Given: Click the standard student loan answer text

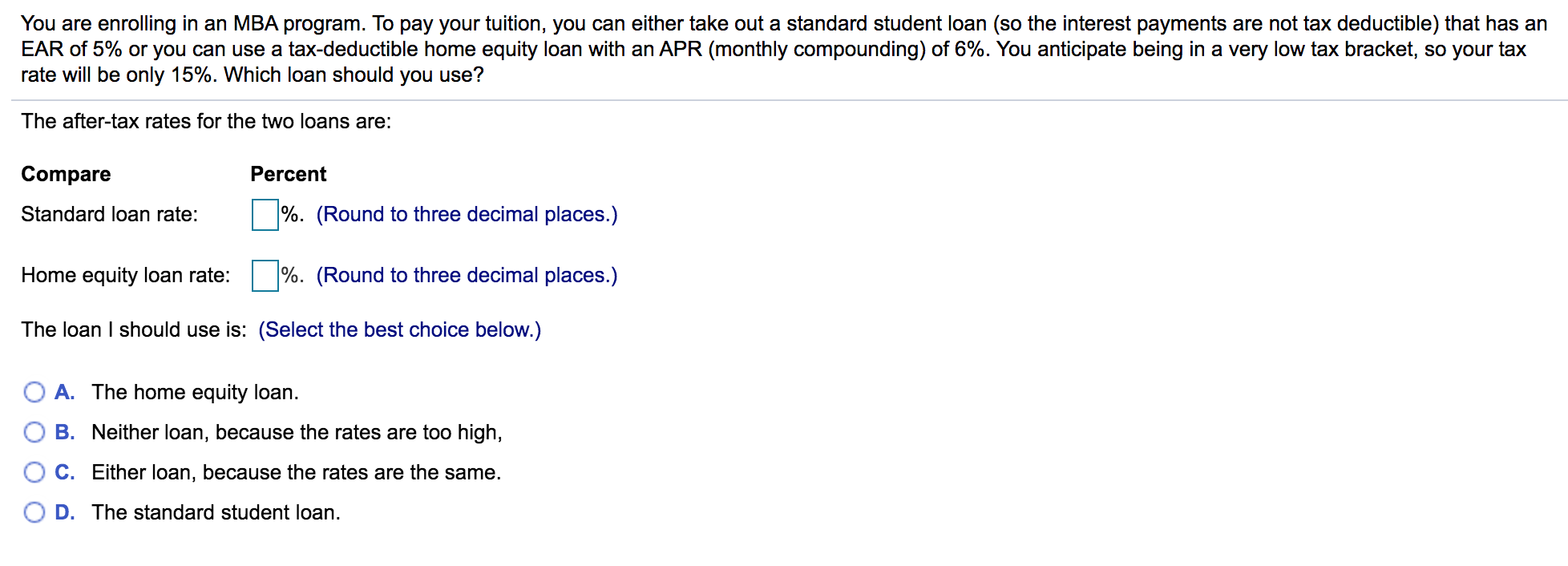Looking at the screenshot, I should click(216, 511).
